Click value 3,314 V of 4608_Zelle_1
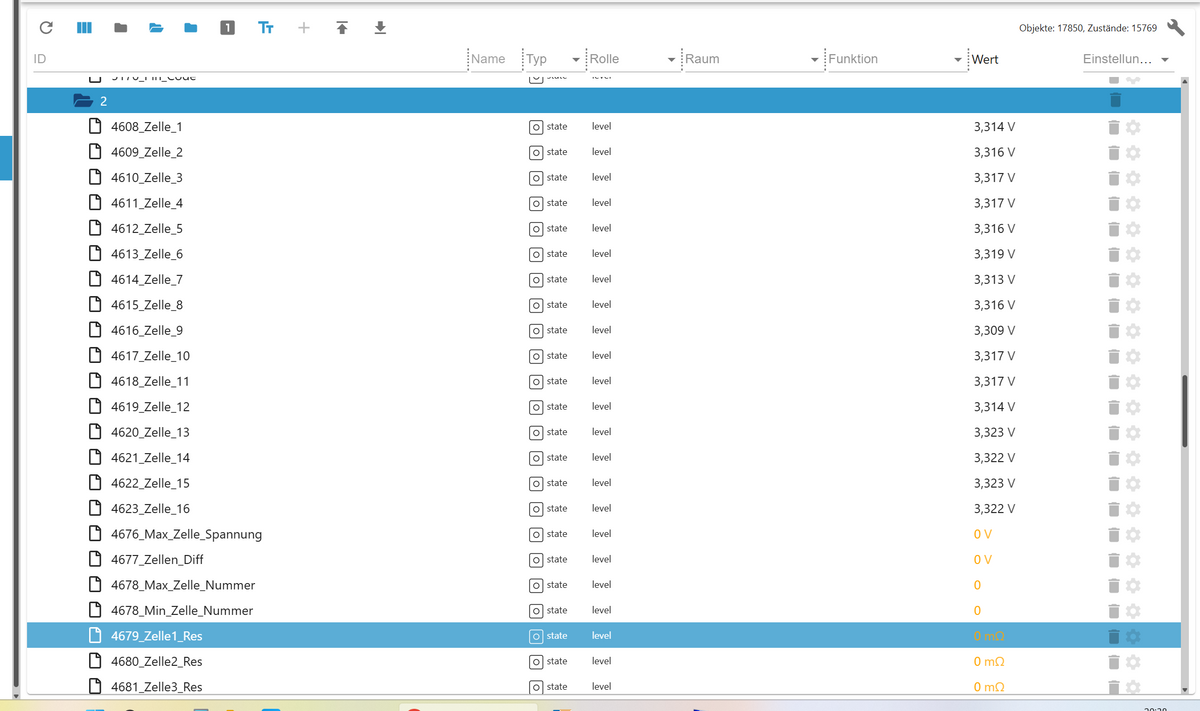 pyautogui.click(x=994, y=127)
